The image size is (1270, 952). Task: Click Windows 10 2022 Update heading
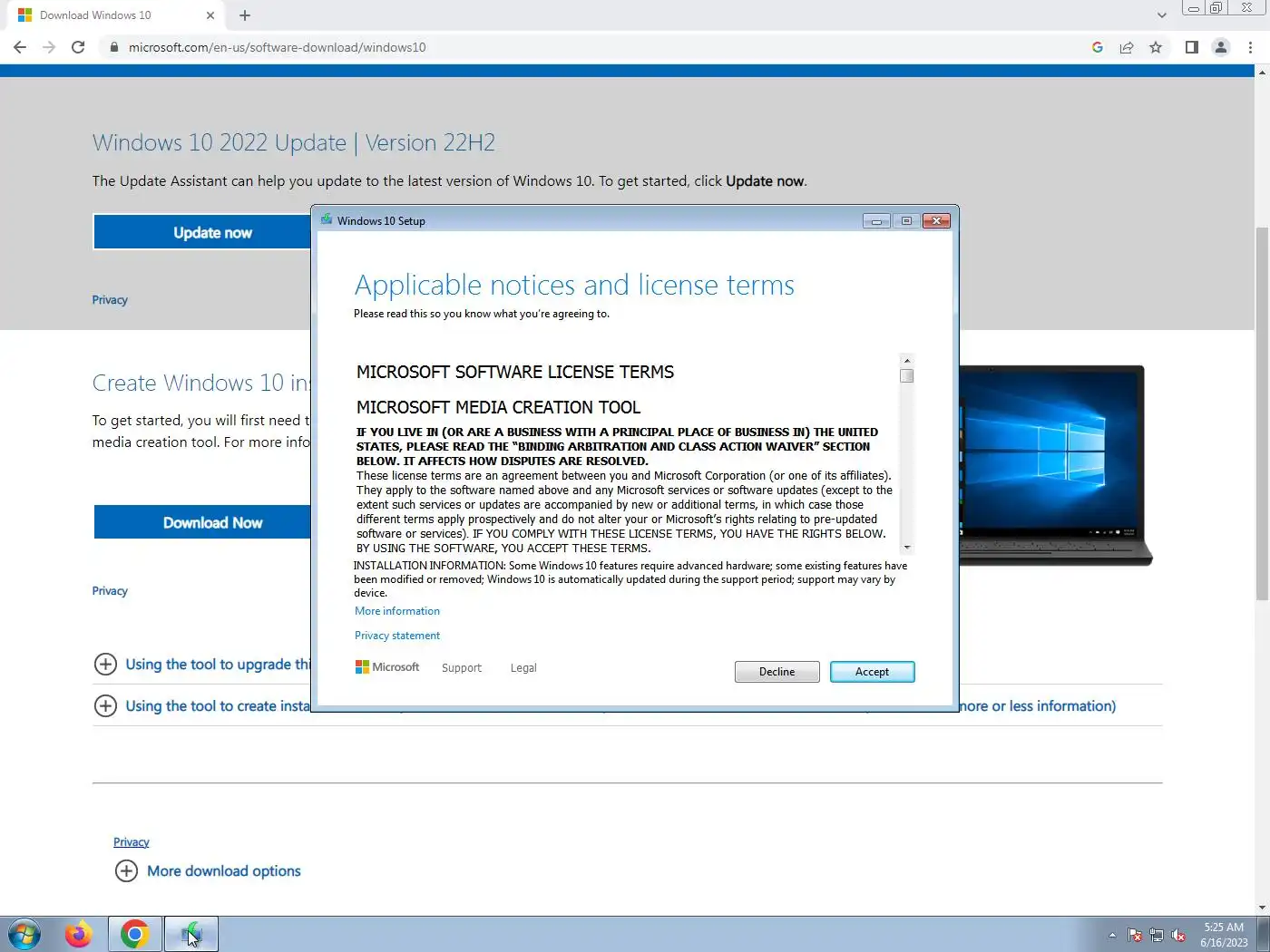point(294,142)
